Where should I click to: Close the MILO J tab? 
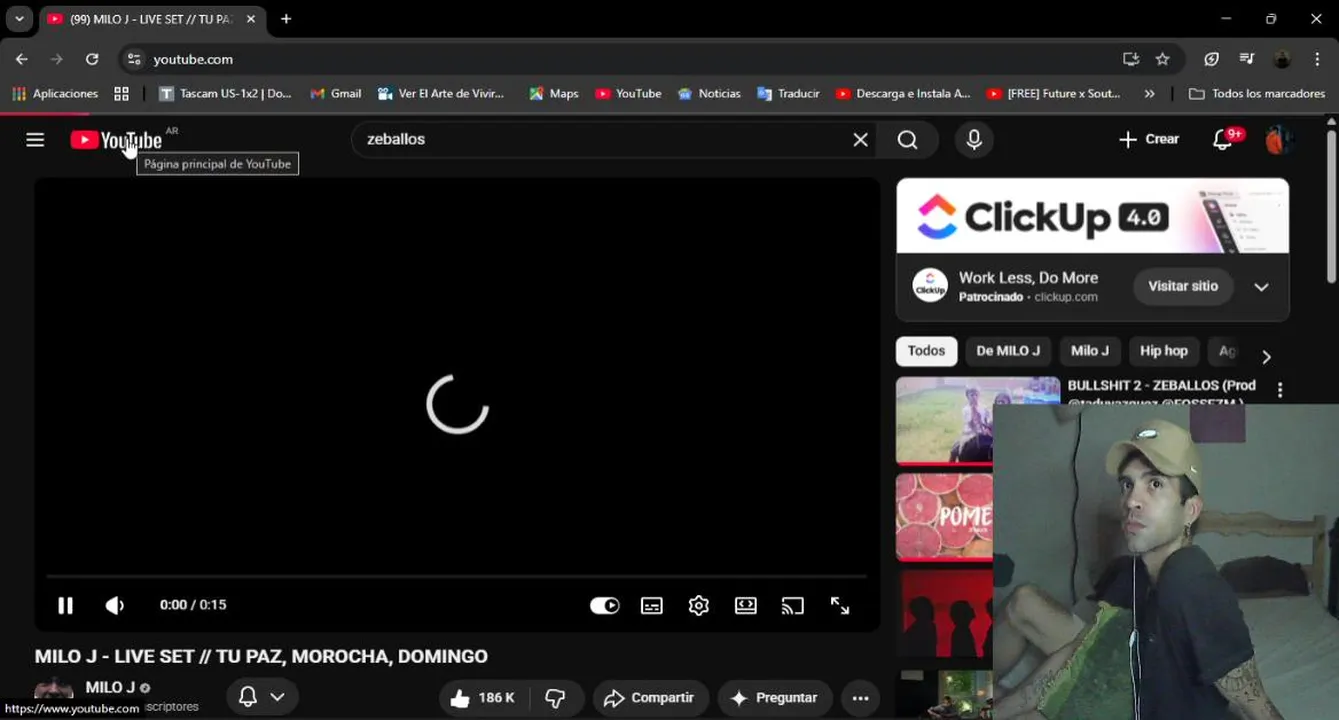(x=251, y=19)
